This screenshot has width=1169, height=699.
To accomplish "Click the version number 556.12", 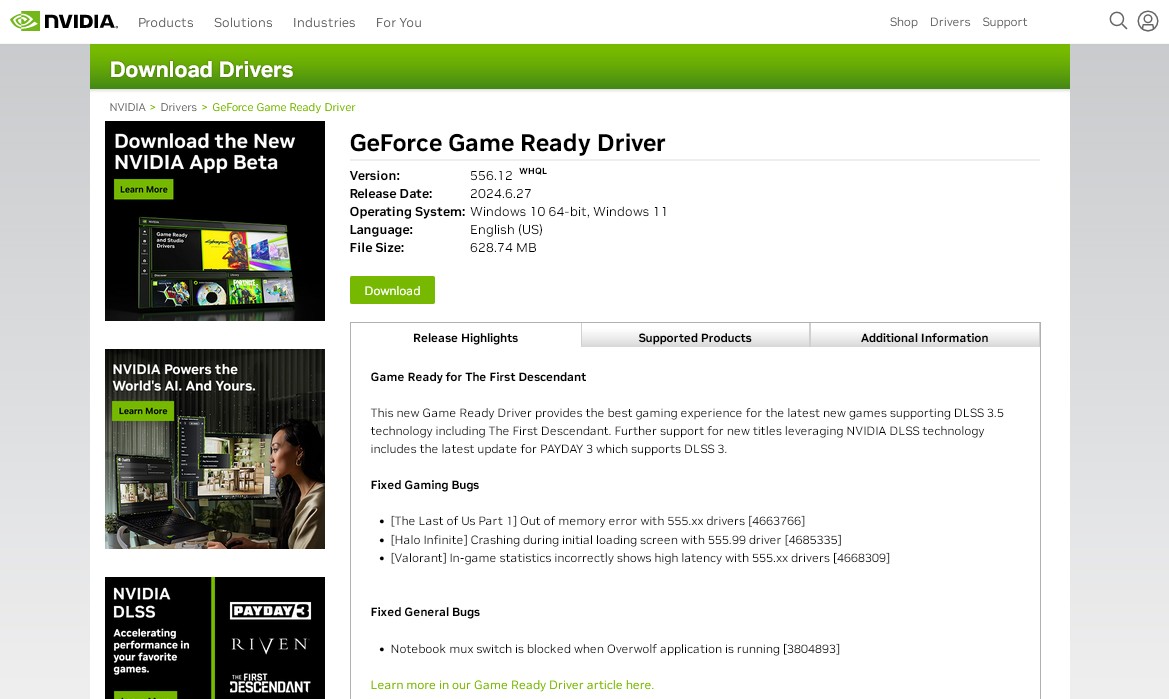I will (491, 176).
